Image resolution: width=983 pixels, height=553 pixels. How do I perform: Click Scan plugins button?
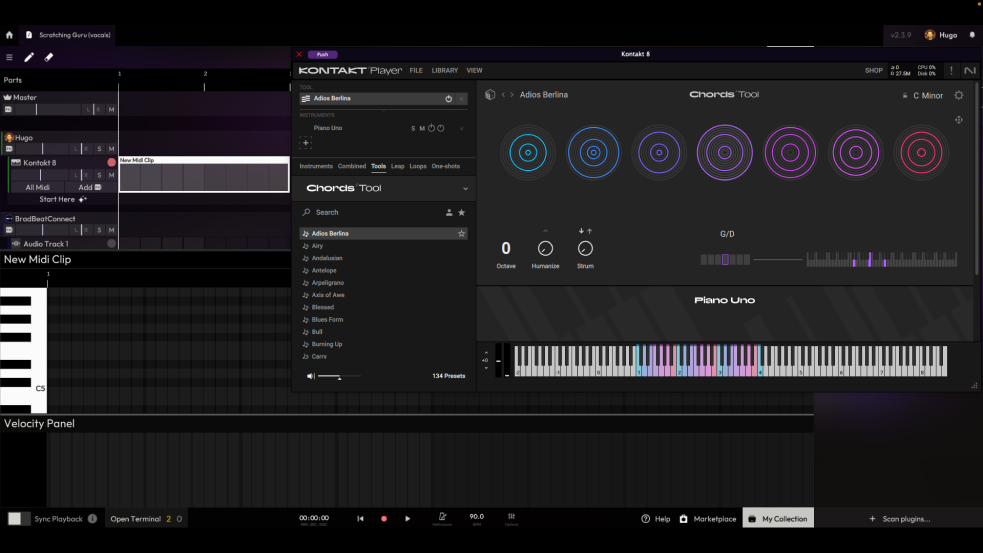pos(900,519)
